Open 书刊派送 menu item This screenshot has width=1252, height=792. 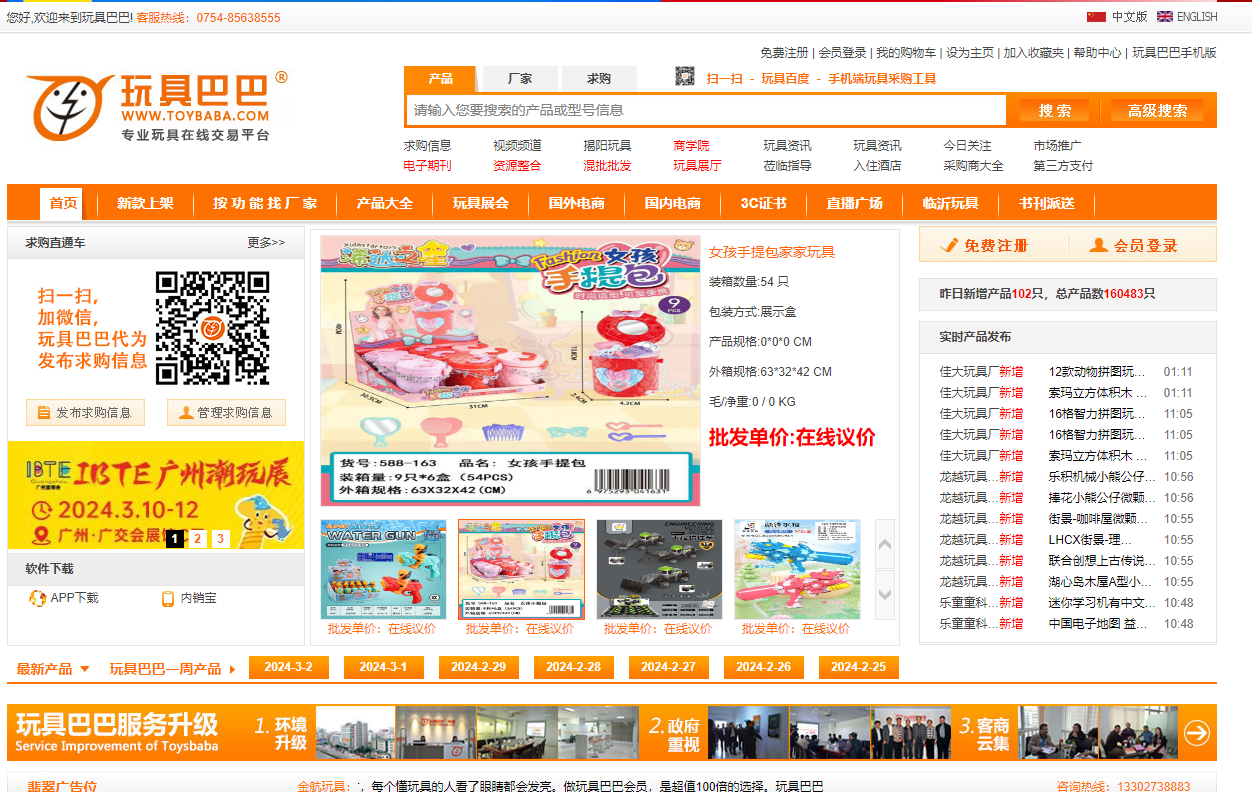tap(1047, 203)
